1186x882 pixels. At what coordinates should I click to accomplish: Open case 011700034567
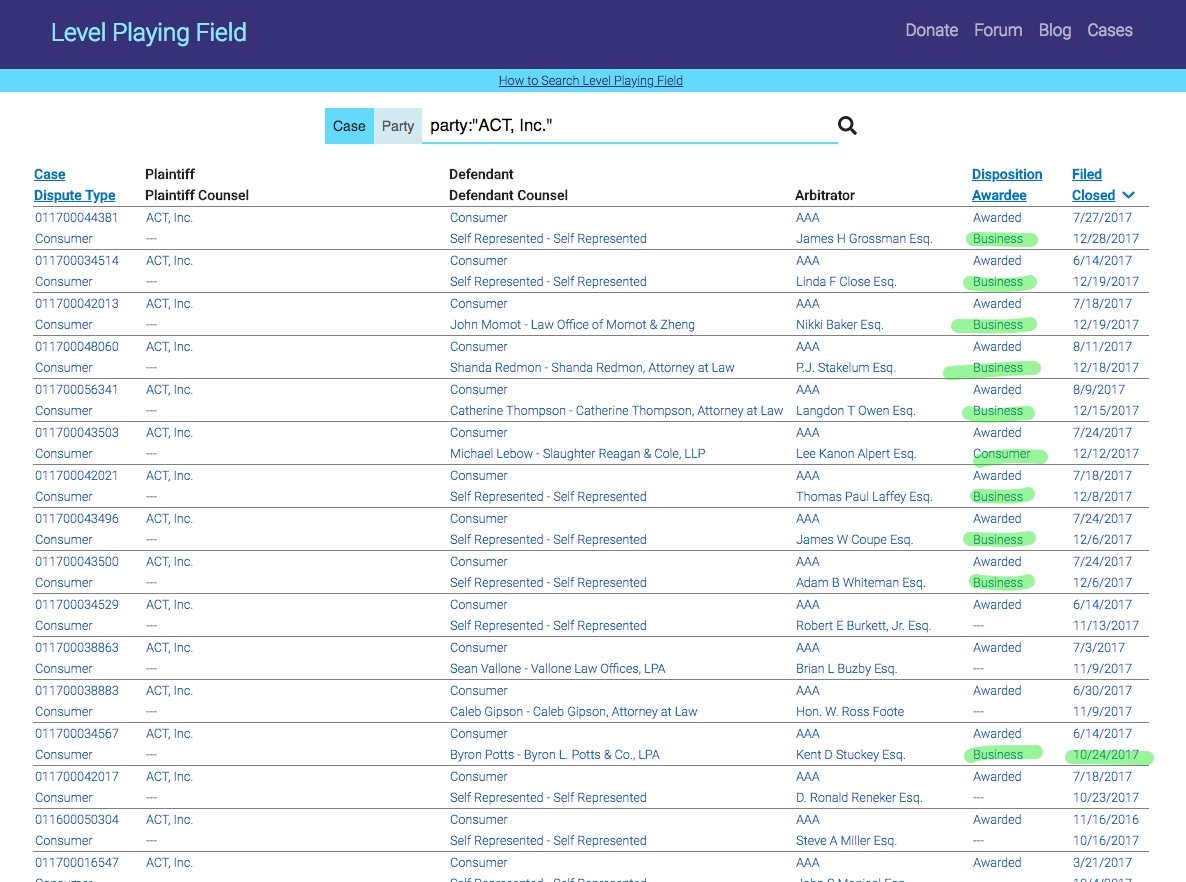pos(76,734)
